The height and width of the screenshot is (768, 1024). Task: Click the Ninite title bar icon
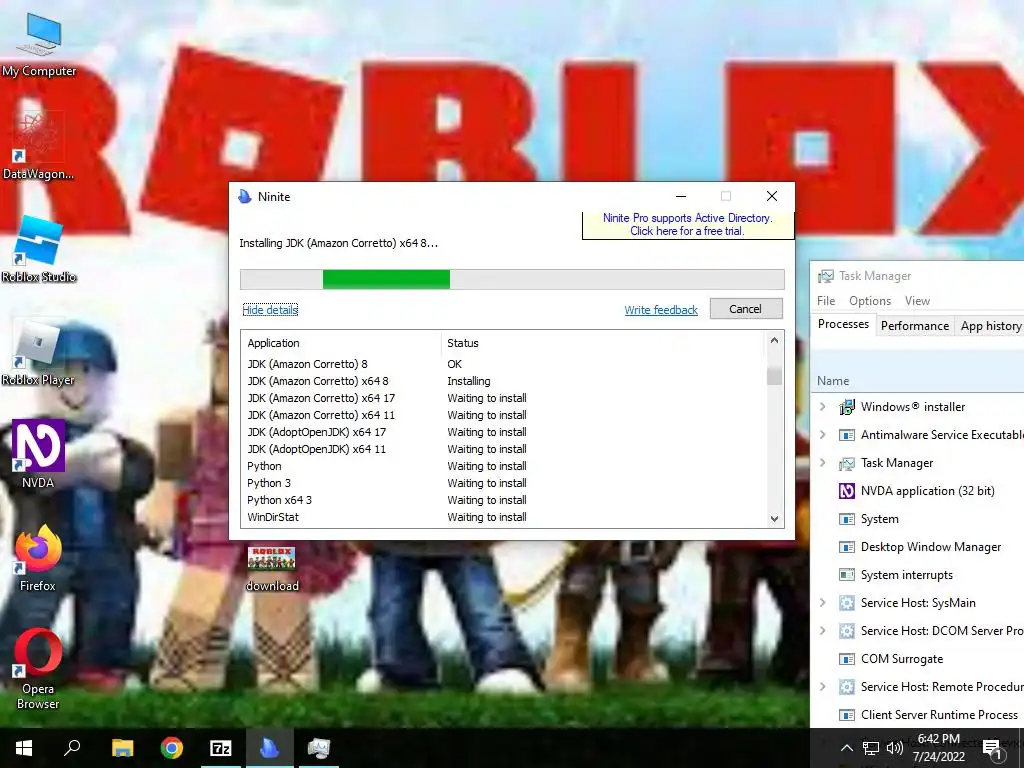[245, 197]
